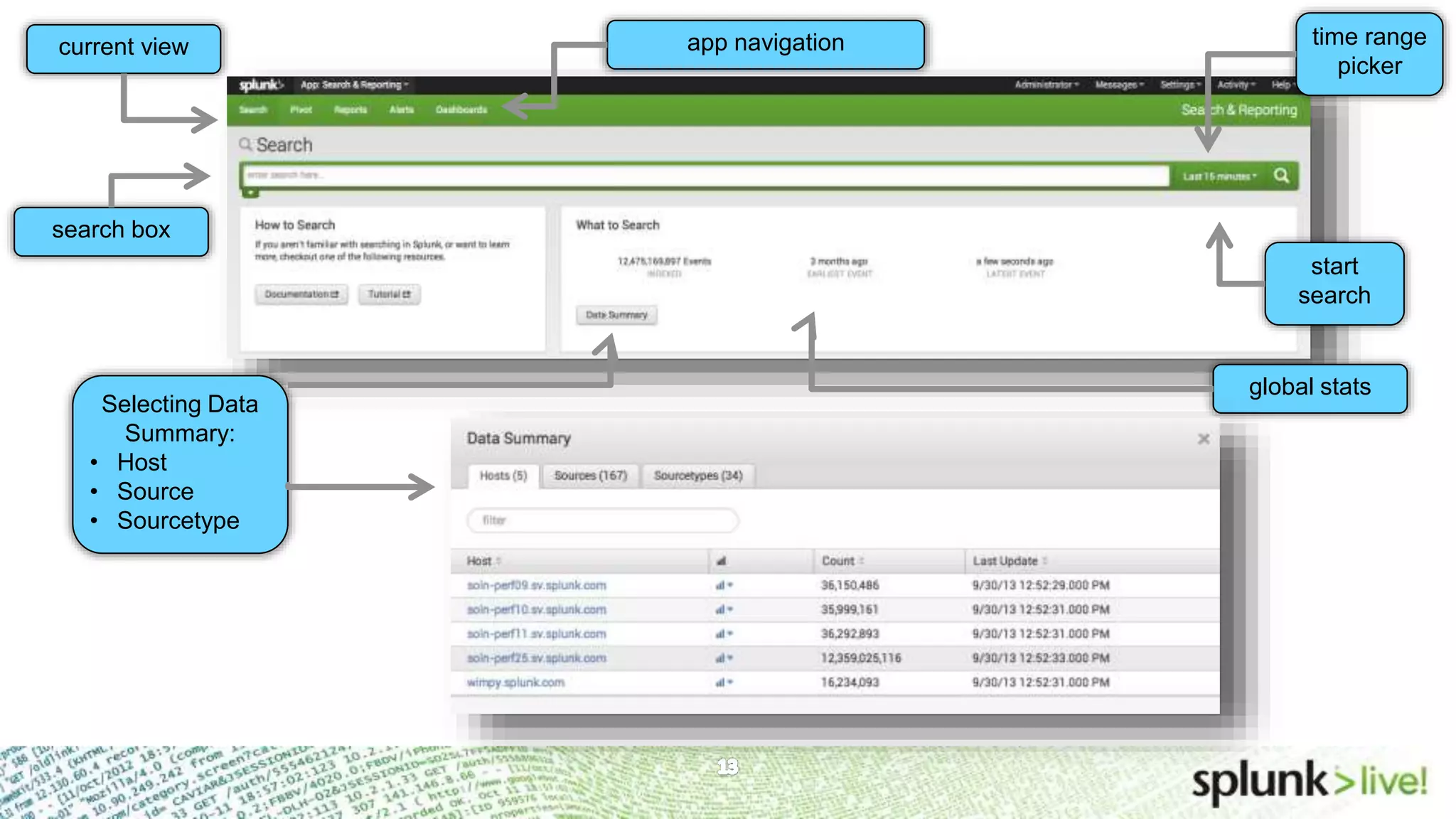Close the Data Summary dialog
Image resolution: width=1456 pixels, height=819 pixels.
pos(1204,439)
